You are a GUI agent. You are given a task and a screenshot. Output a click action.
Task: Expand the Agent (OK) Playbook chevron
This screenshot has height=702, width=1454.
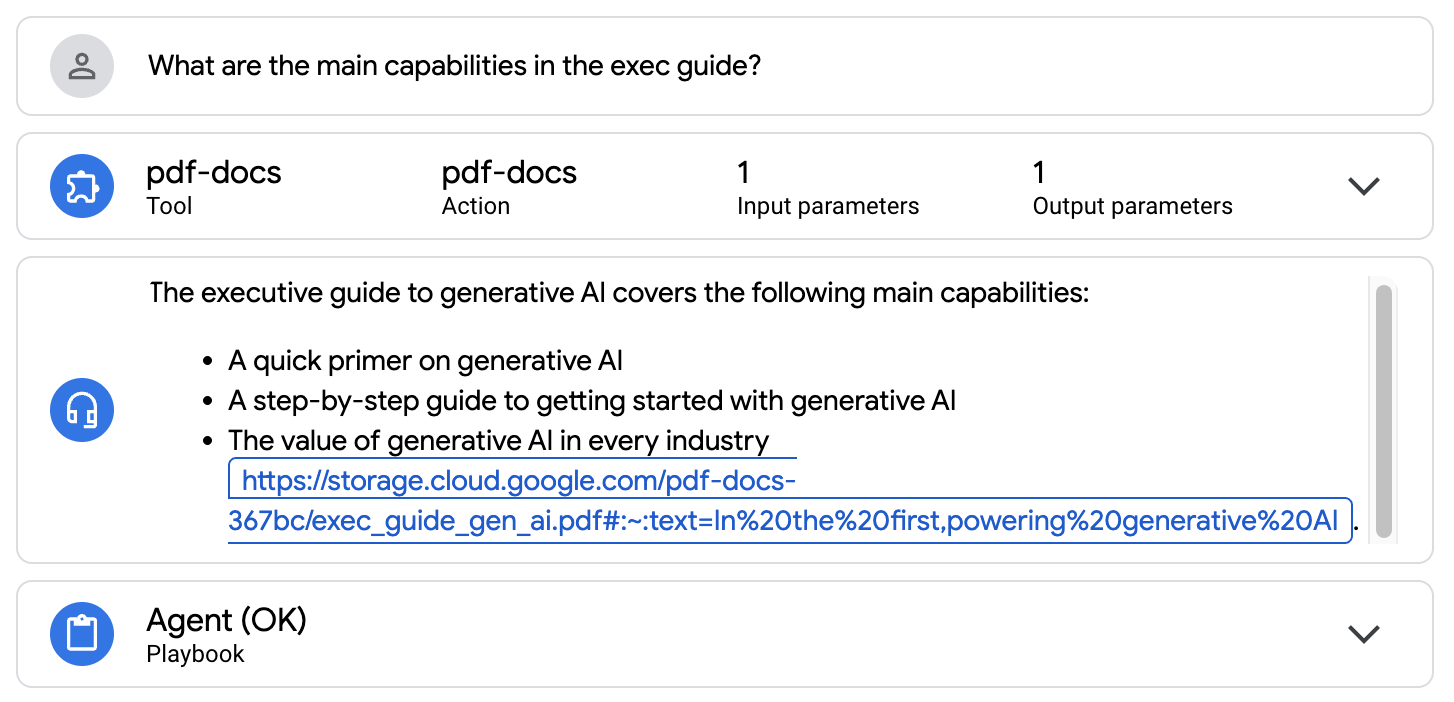(x=1364, y=634)
